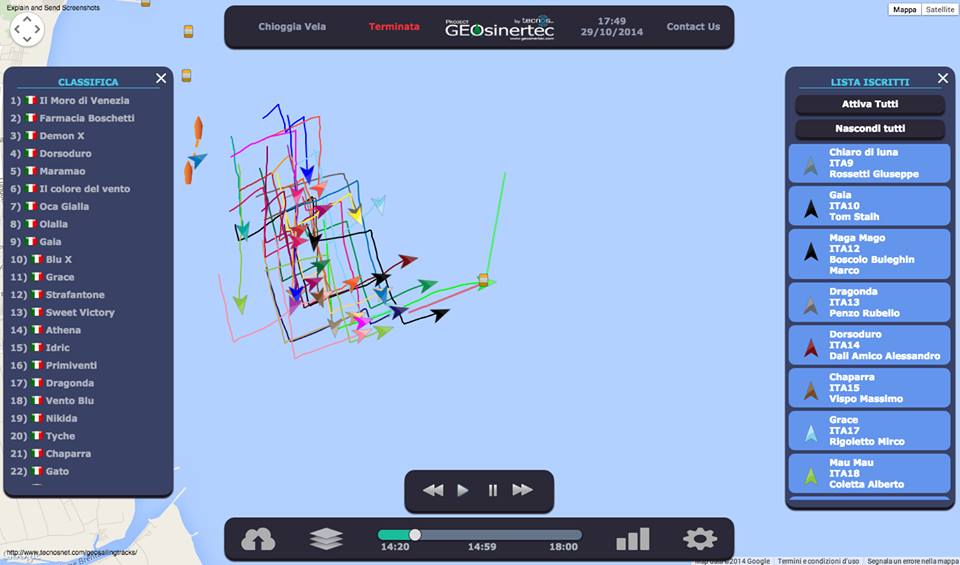Toggle Dorsoduro ITA14 boat track
The image size is (960, 565).
click(868, 345)
